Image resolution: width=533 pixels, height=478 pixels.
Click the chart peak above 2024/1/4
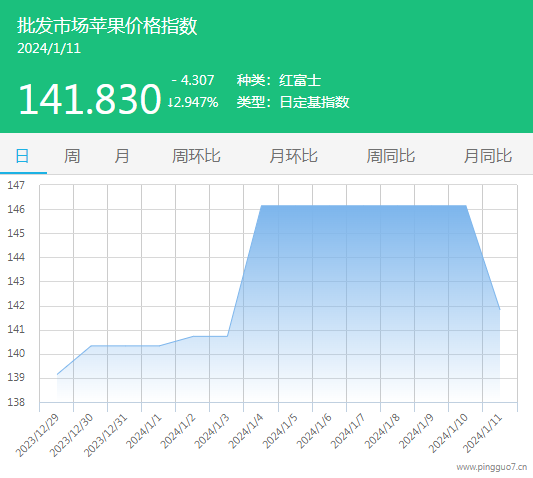(261, 205)
